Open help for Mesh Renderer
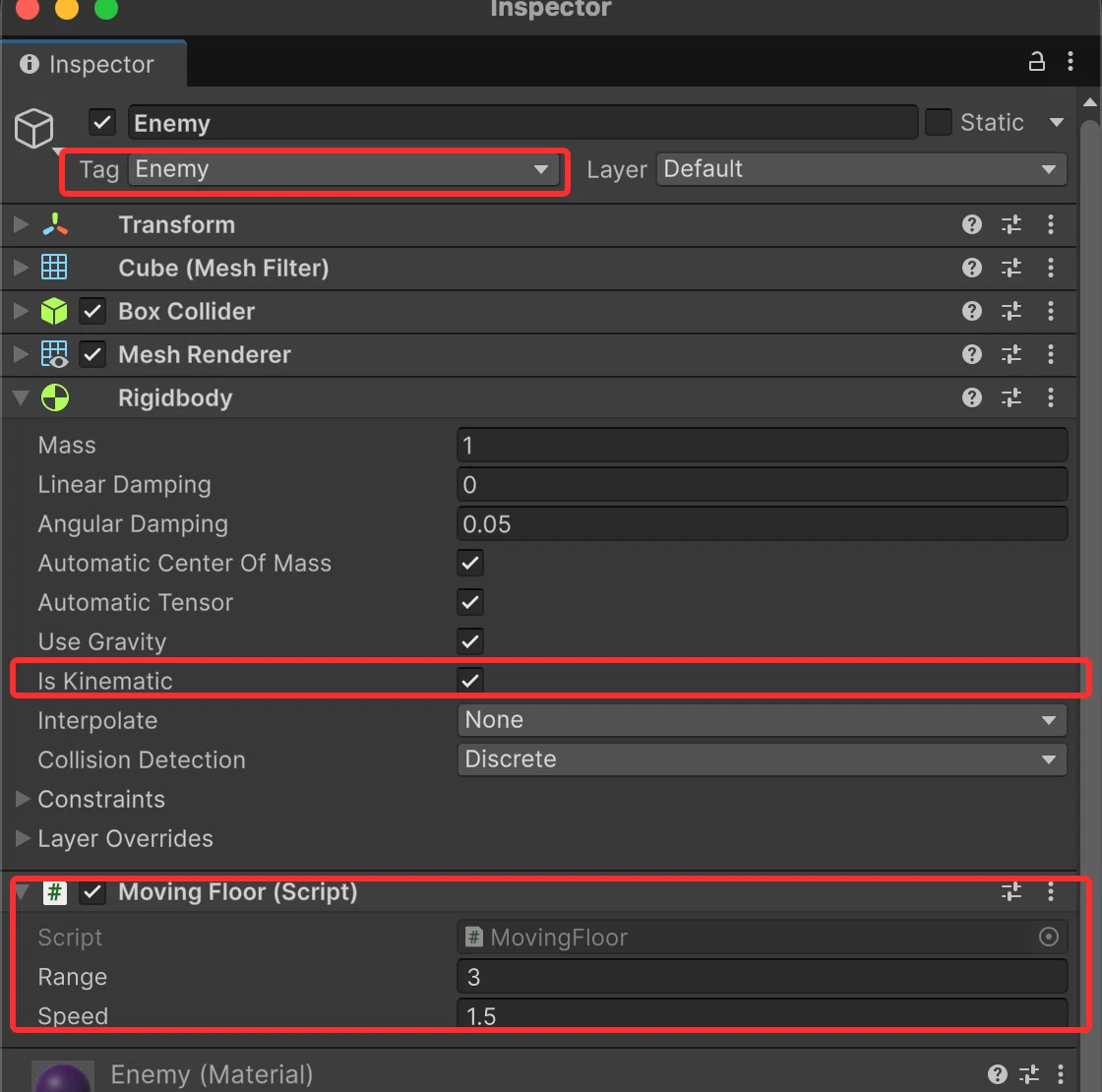 click(971, 354)
